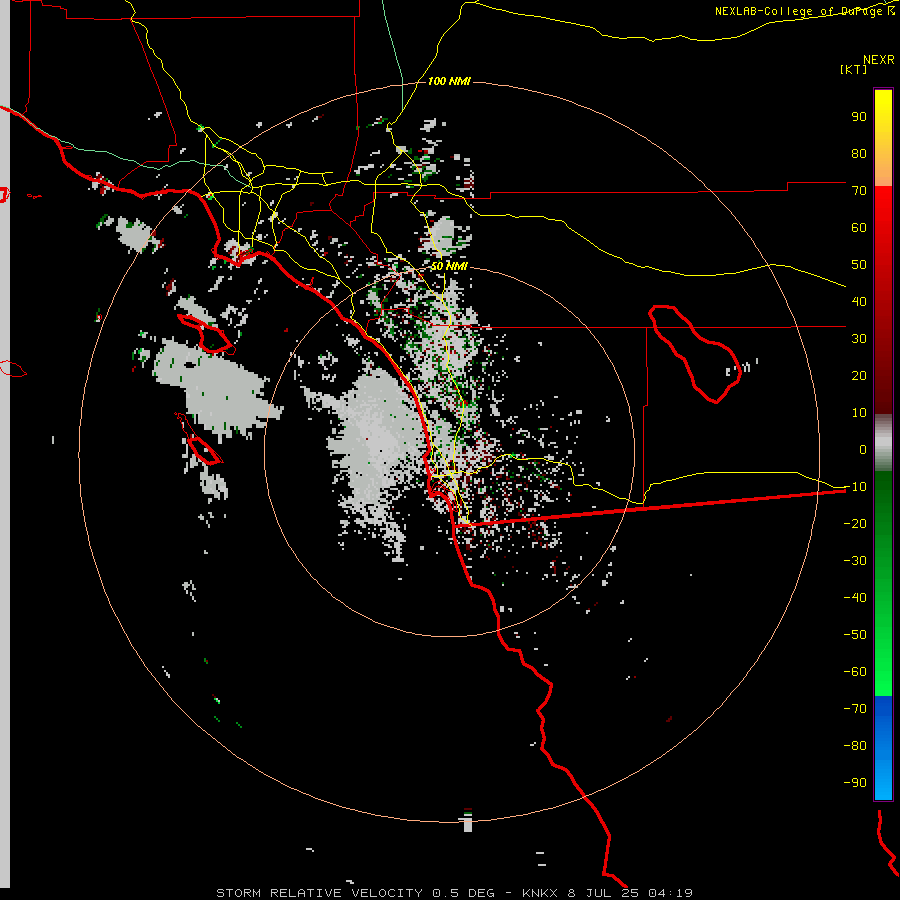The image size is (900, 900).
Task: Click the STORM RELATIVE VELOCITY caption text
Action: click(320, 893)
